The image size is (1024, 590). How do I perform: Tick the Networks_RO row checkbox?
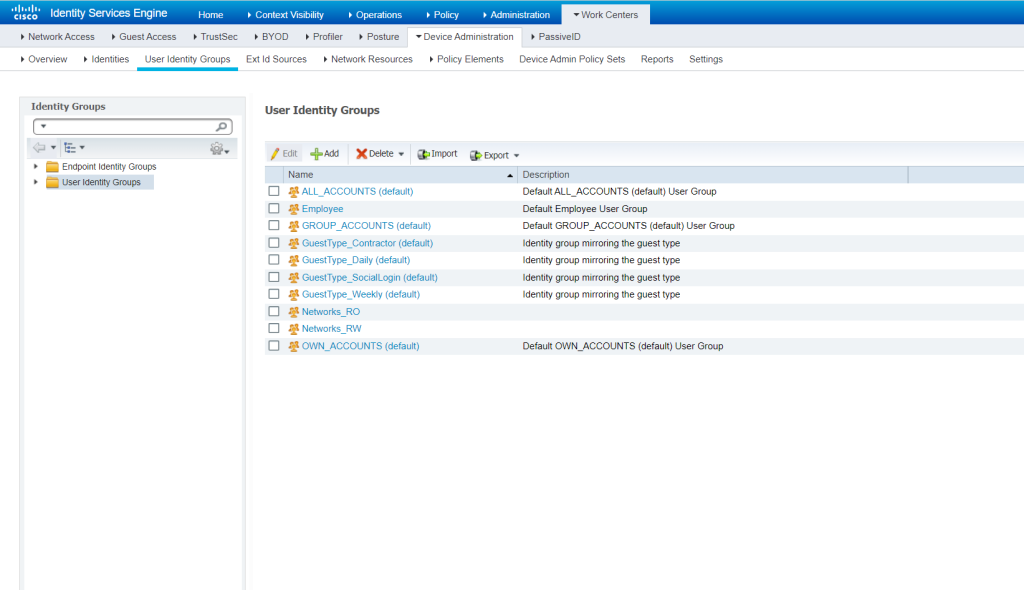[274, 311]
